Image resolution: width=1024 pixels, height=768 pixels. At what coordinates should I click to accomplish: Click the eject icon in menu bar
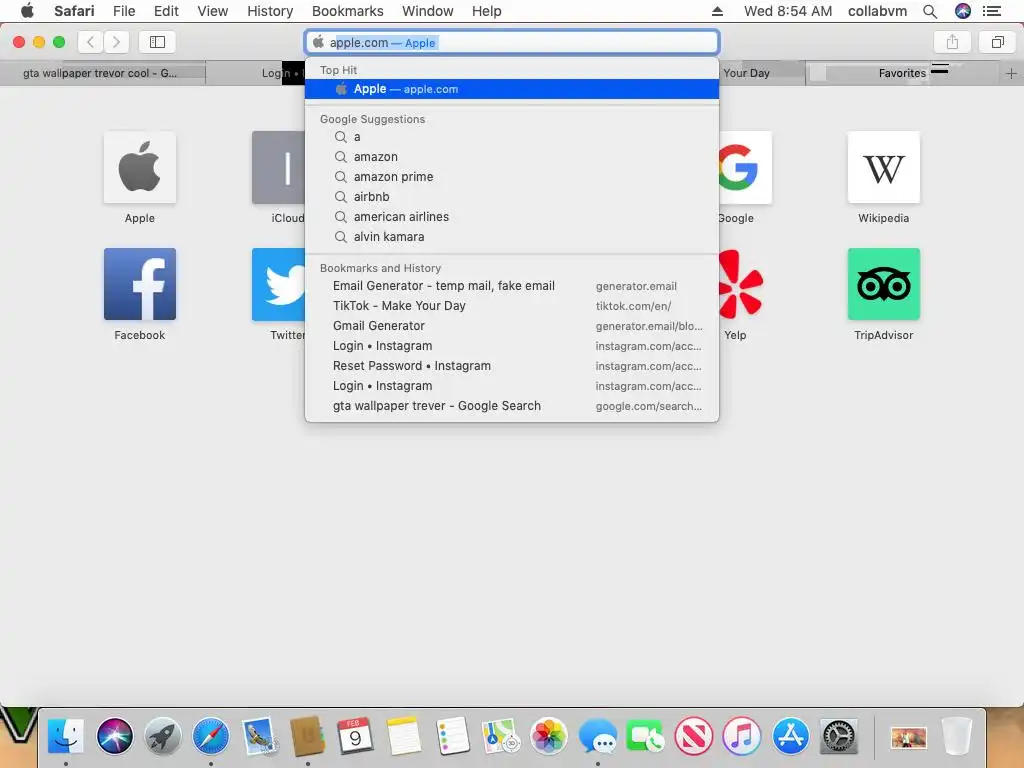click(717, 11)
